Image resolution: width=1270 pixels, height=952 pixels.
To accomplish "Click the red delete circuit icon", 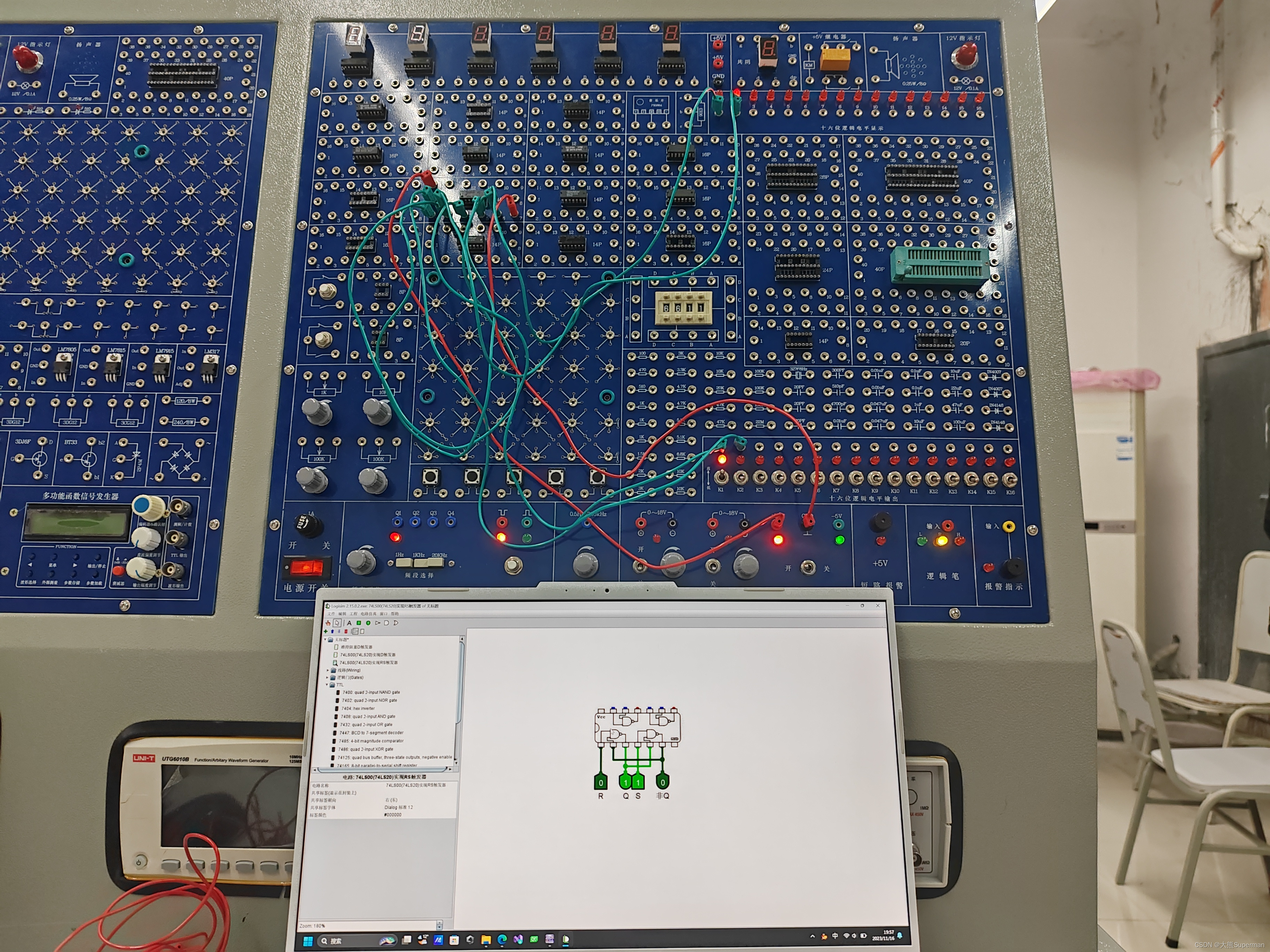I will point(346,632).
